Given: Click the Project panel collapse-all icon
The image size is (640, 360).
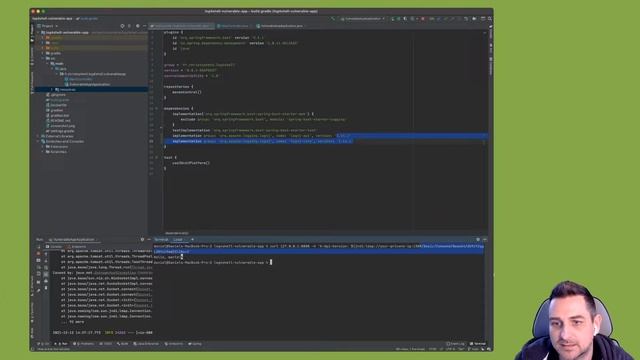Looking at the screenshot, I should pyautogui.click(x=129, y=26).
